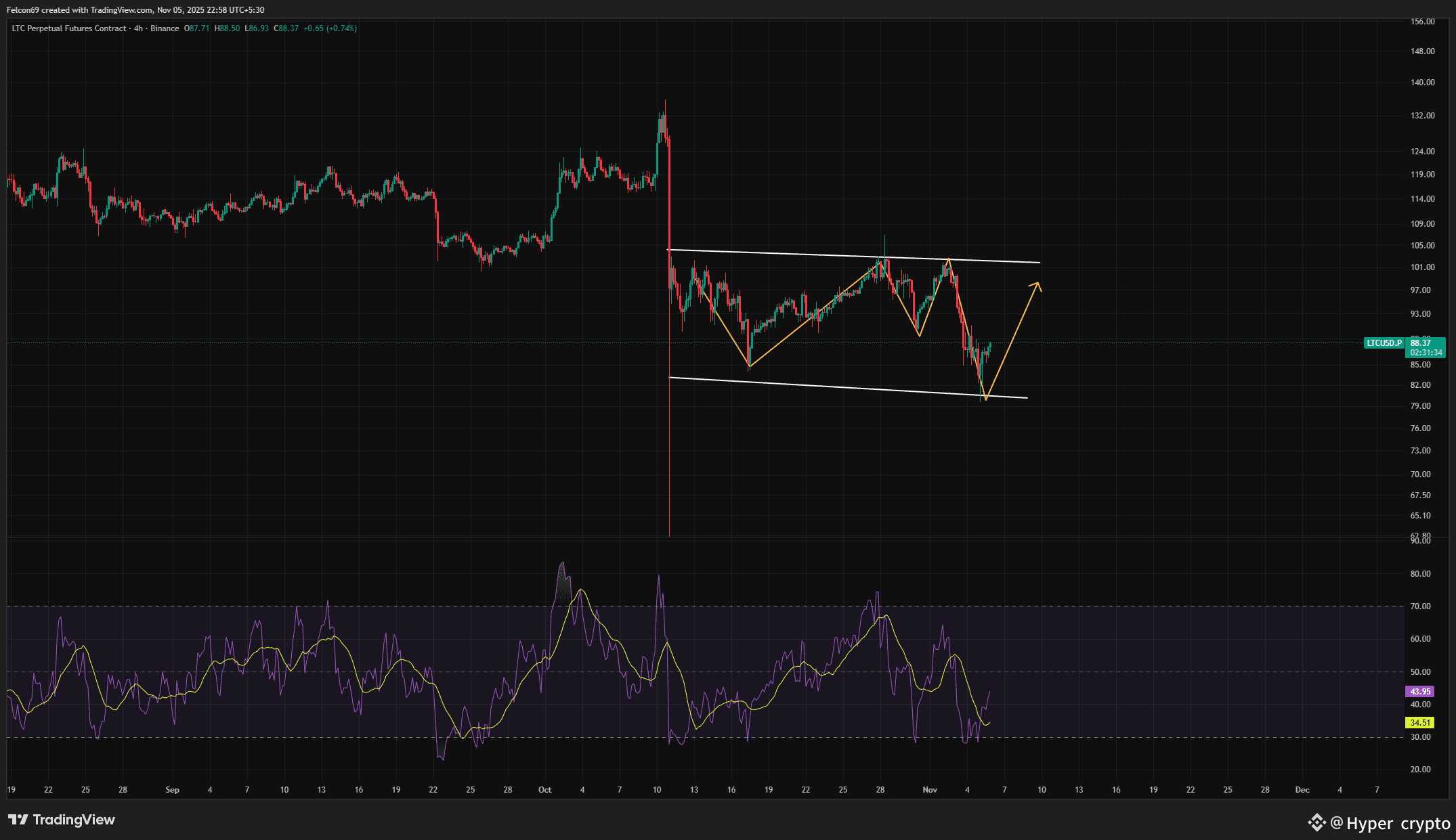
Task: Click the +0.65 (+0.74%) change value
Action: click(x=330, y=28)
